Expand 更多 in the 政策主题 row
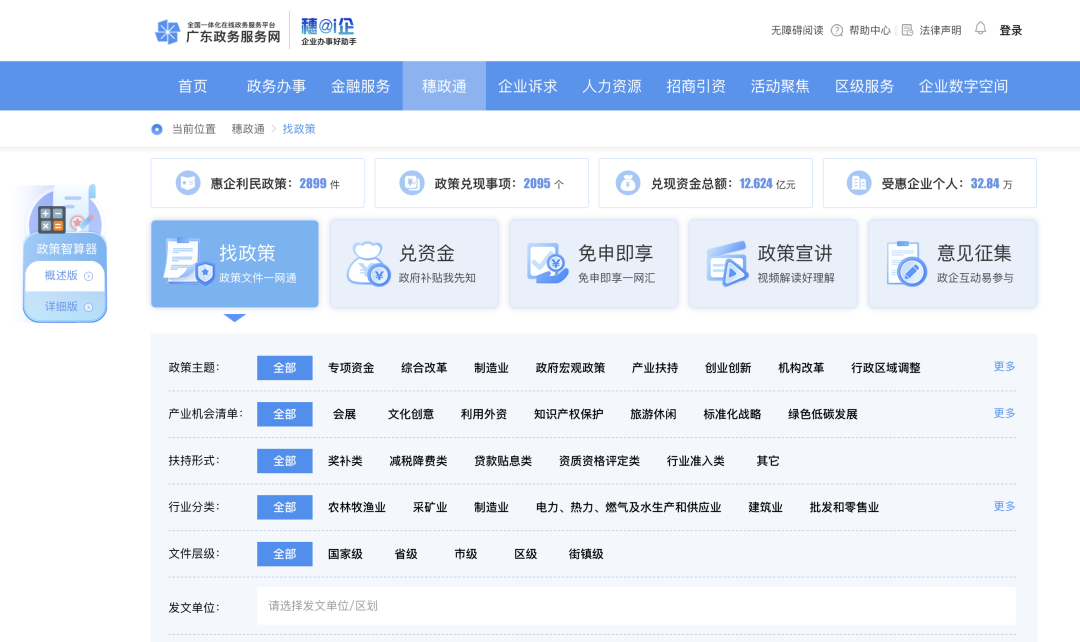This screenshot has height=642, width=1080. (1004, 367)
